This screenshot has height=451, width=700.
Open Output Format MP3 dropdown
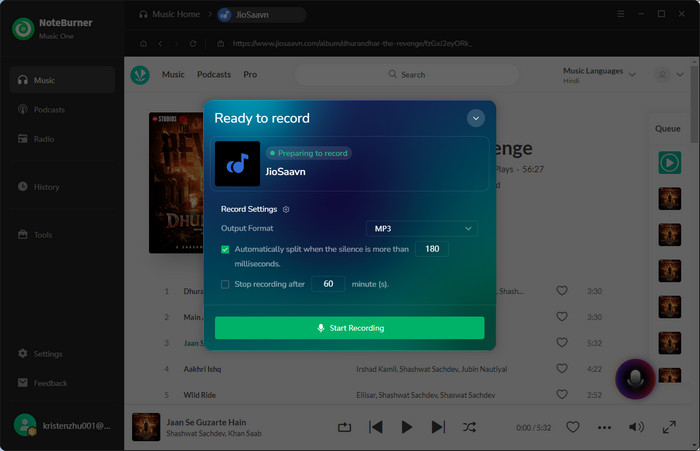(x=422, y=229)
